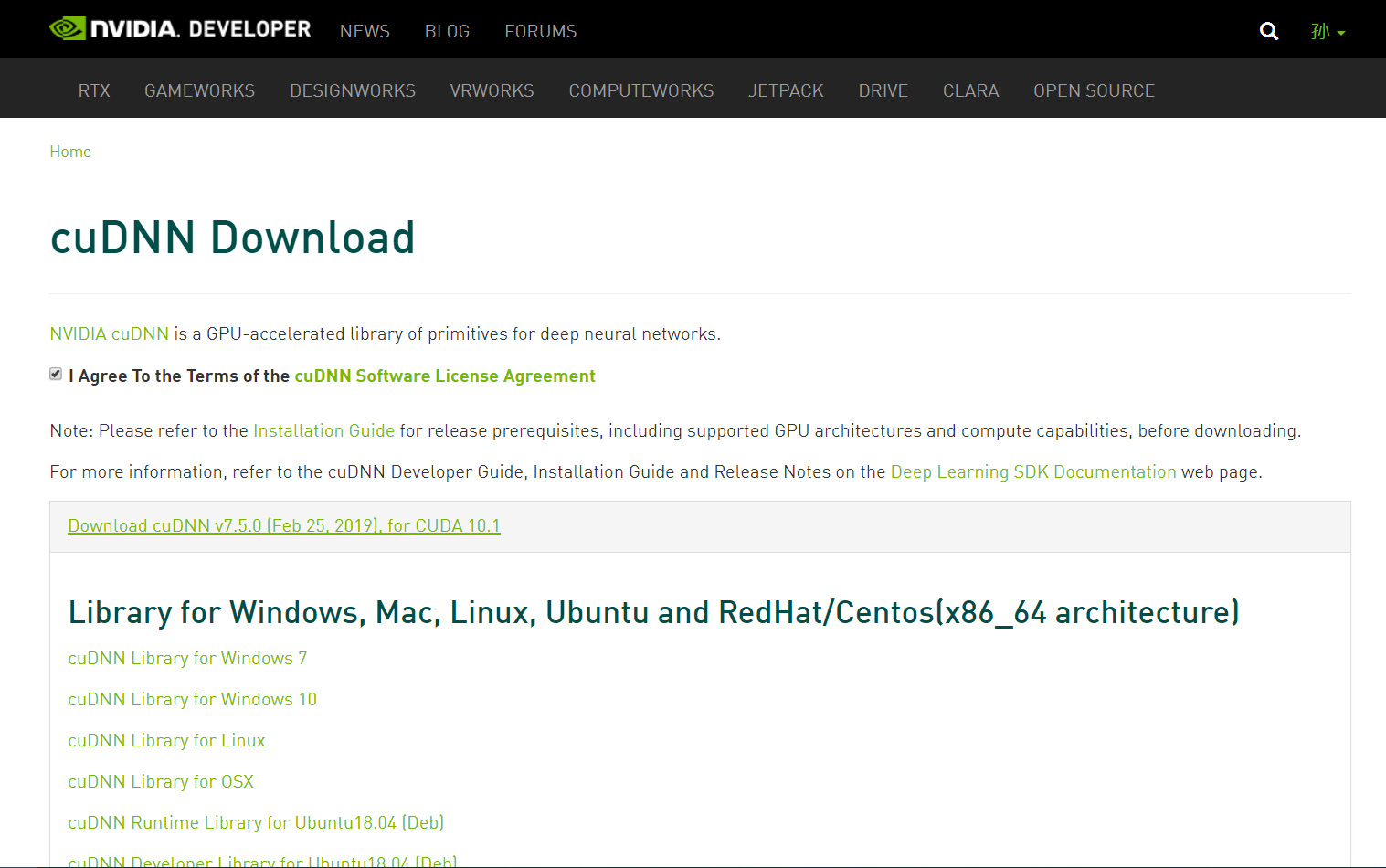Go to the Home breadcrumb link
The image size is (1386, 868).
pos(70,152)
